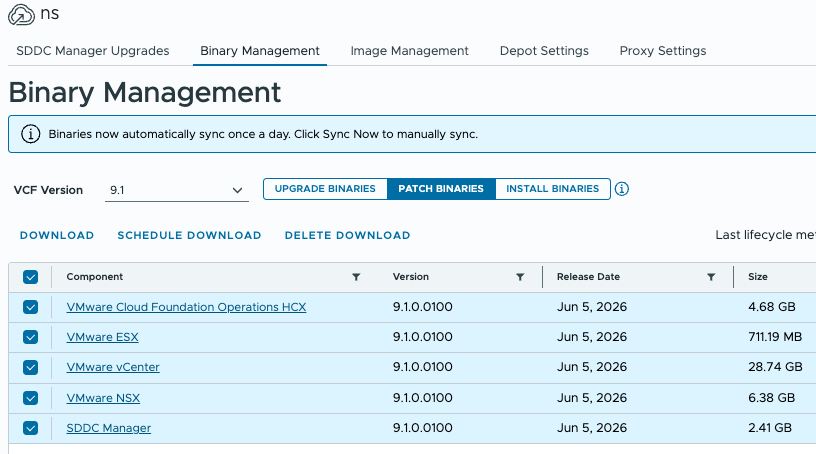This screenshot has height=454, width=816.
Task: Open the VMware NSX link
Action: (x=103, y=398)
